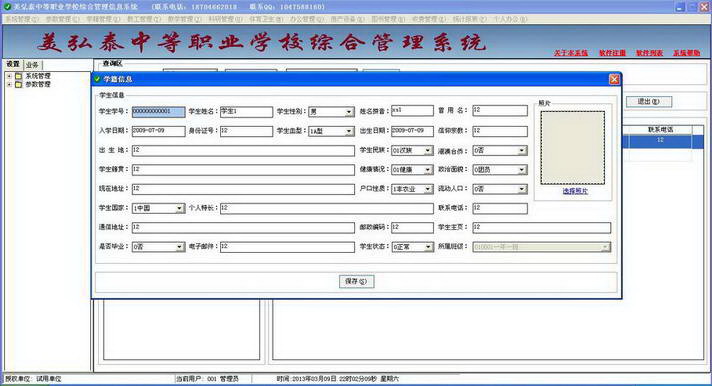
Task: Click the 入学日期 input field
Action: tap(158, 131)
